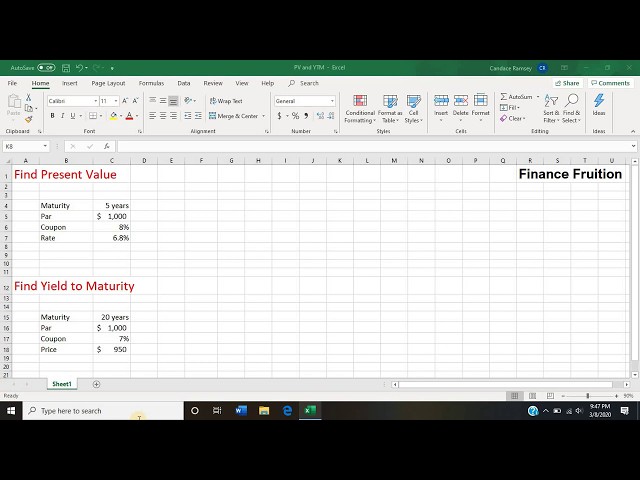Click the Paste clipboard icon
The height and width of the screenshot is (480, 640).
tap(14, 101)
